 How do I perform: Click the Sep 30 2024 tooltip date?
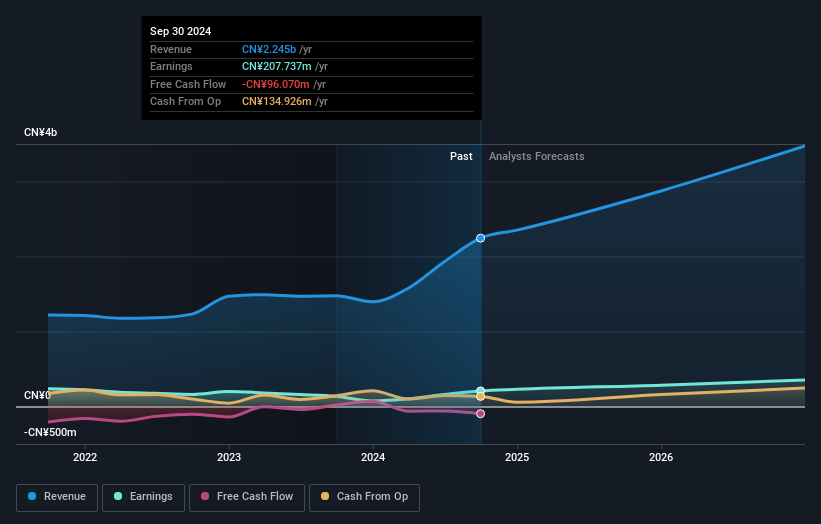pos(181,31)
